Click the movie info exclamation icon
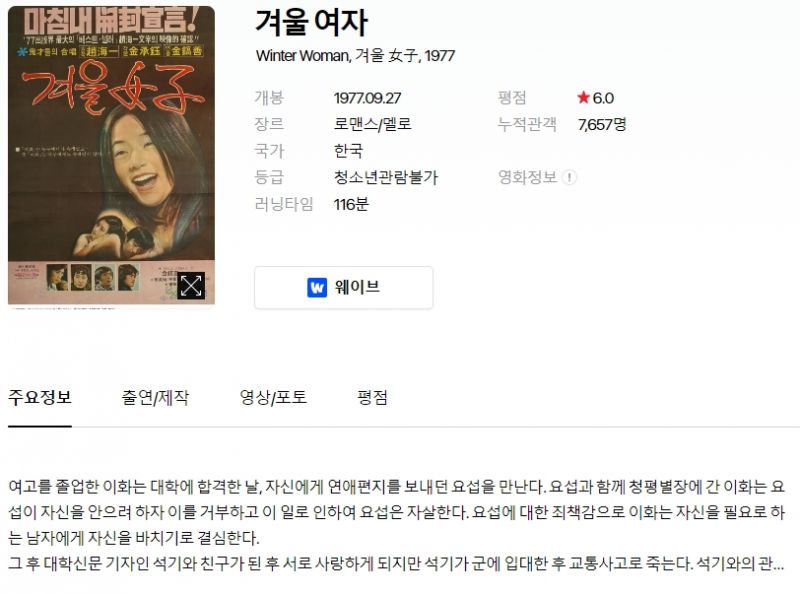The width and height of the screenshot is (800, 594). click(569, 177)
